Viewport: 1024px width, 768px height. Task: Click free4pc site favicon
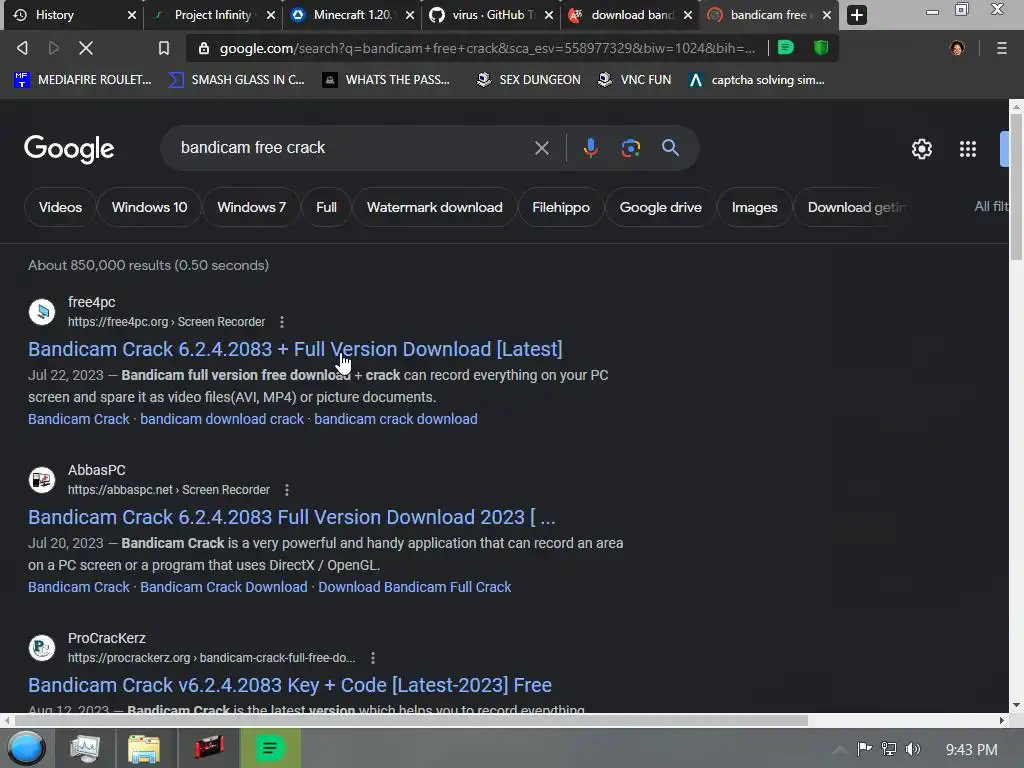(x=42, y=312)
